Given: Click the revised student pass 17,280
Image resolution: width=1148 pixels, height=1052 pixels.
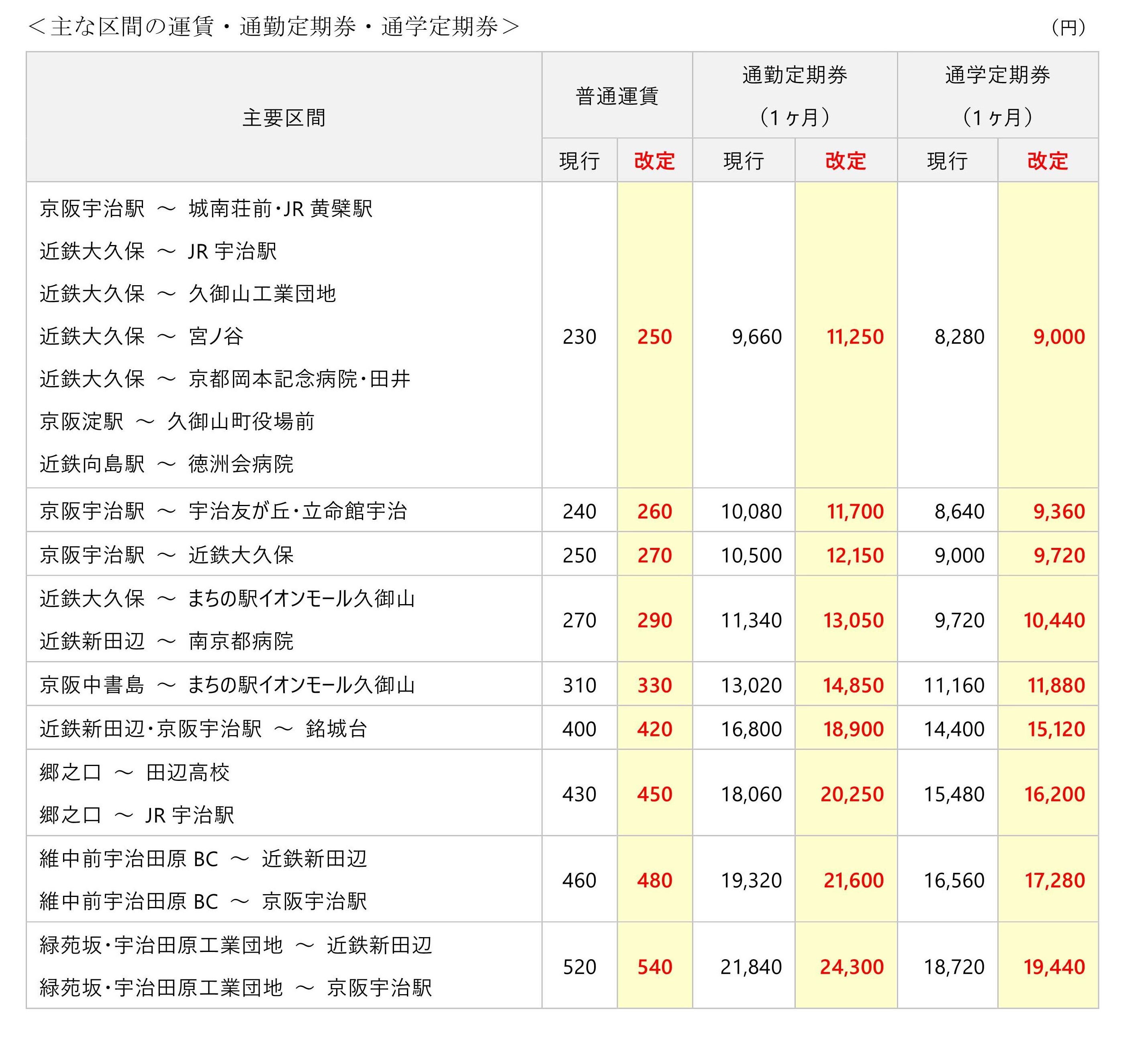Looking at the screenshot, I should (1055, 880).
